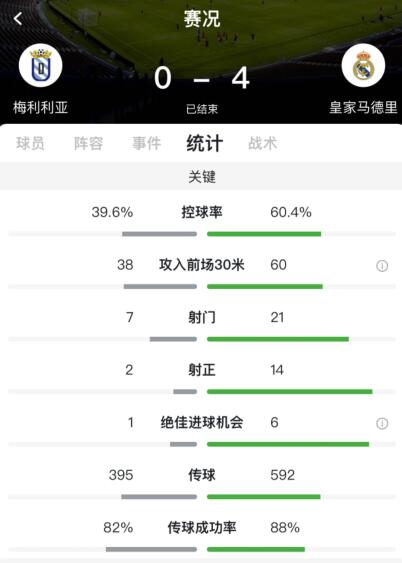Click the green 射门 bar
This screenshot has width=402, height=563.
coord(278,339)
